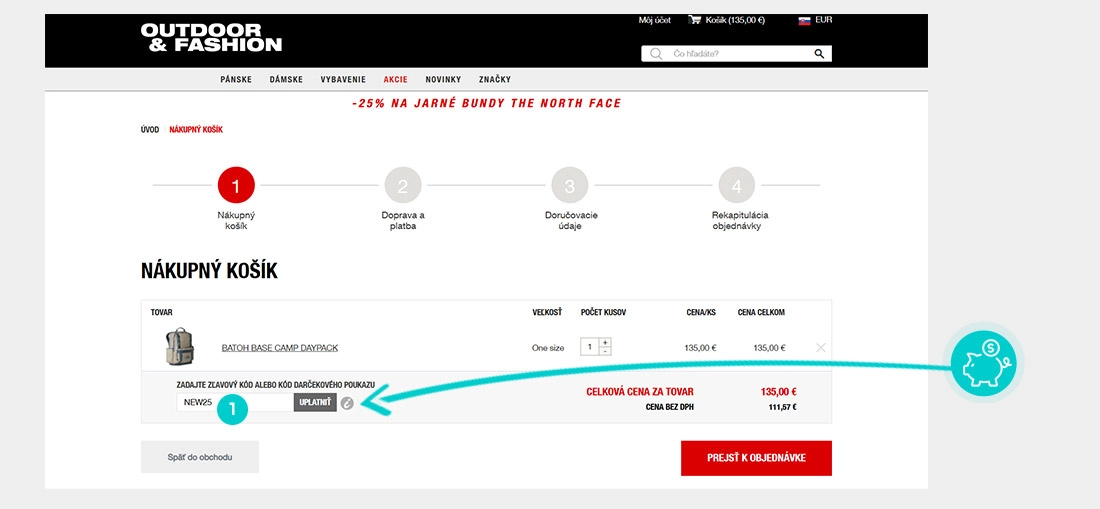The width and height of the screenshot is (1100, 509).
Task: Open the Značky menu
Action: pyautogui.click(x=495, y=79)
